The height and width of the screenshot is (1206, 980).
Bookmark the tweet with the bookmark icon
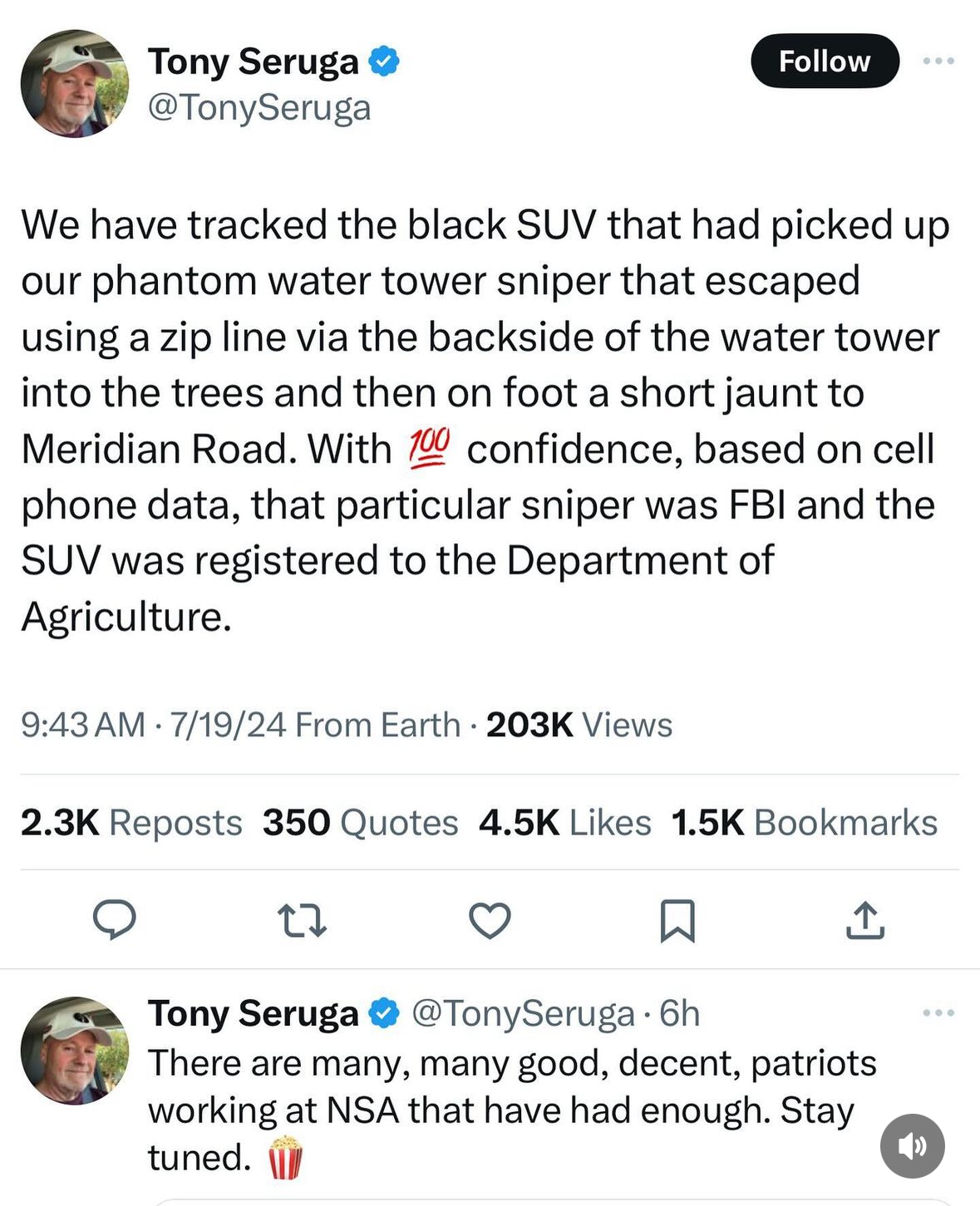tap(677, 921)
